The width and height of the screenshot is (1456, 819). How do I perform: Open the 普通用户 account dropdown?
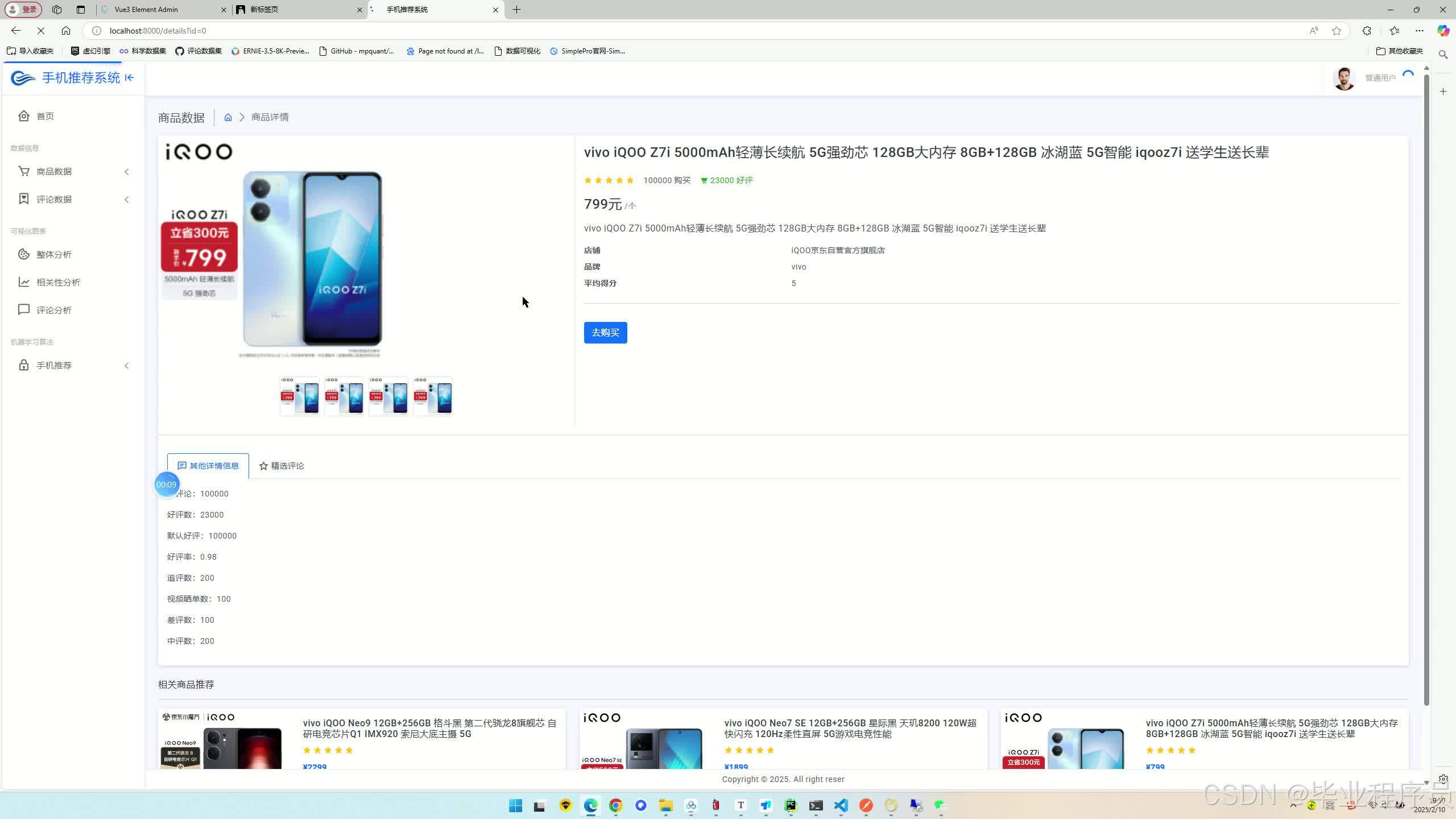pos(1380,78)
